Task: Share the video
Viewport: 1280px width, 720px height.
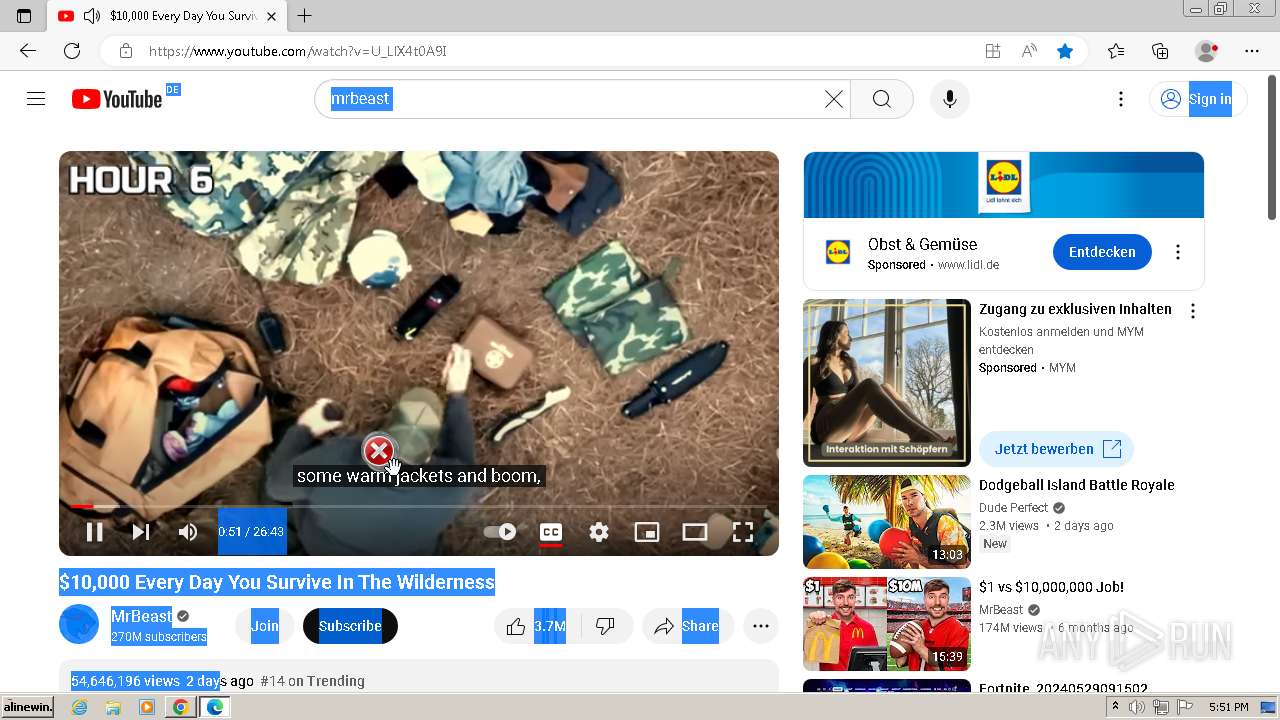Action: (686, 626)
